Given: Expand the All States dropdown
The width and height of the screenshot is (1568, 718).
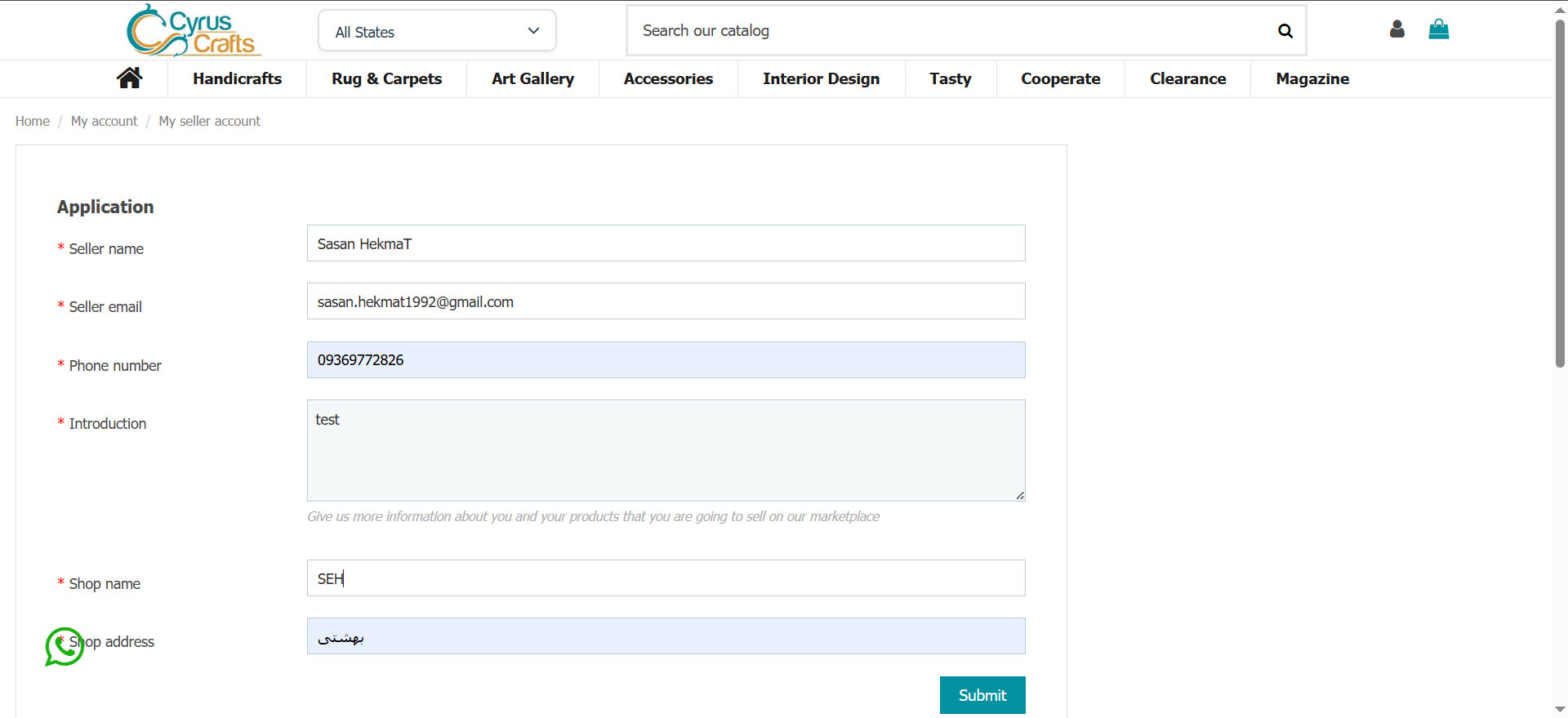Looking at the screenshot, I should 437,31.
